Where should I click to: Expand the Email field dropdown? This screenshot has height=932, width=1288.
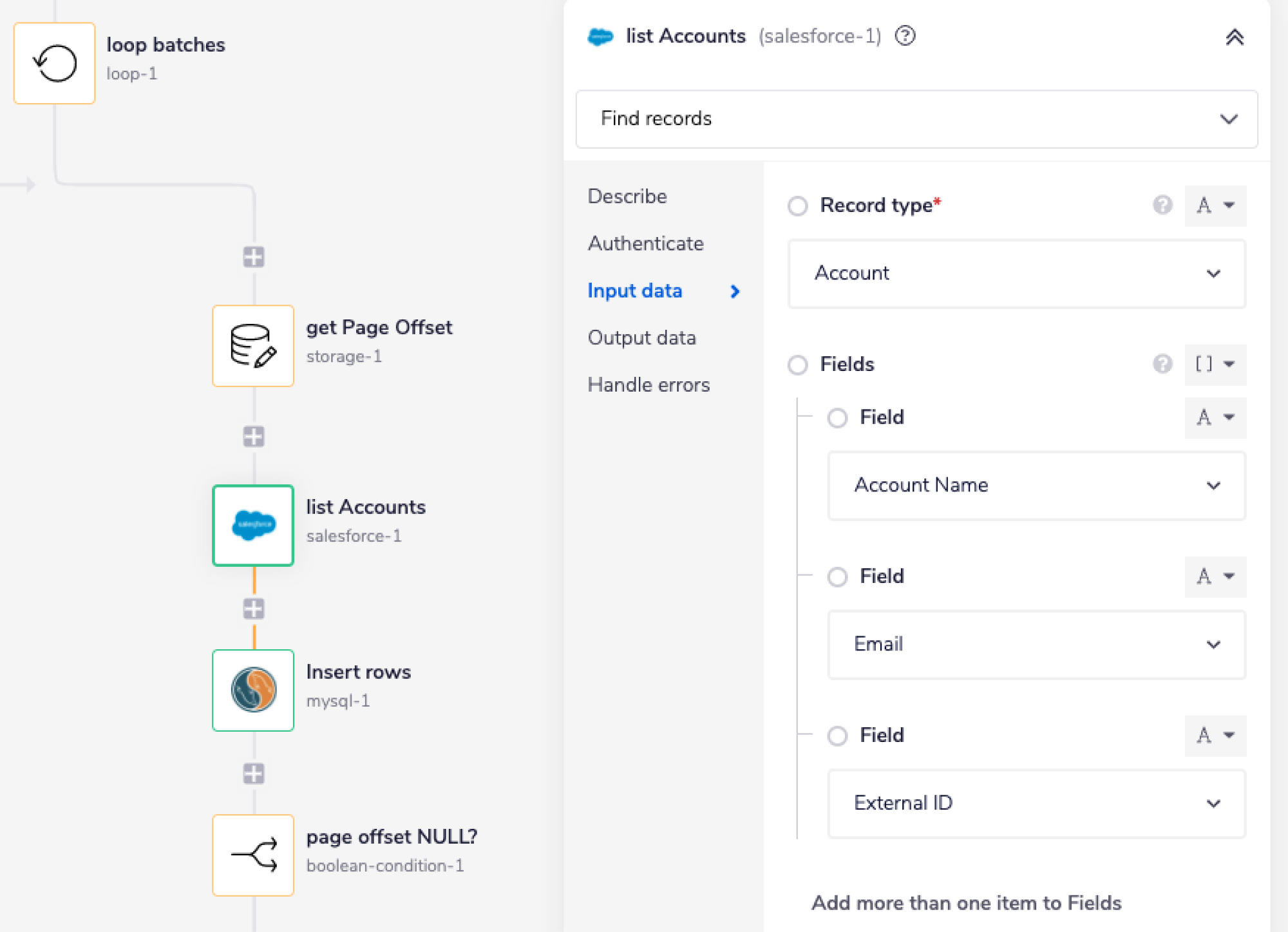[1036, 645]
